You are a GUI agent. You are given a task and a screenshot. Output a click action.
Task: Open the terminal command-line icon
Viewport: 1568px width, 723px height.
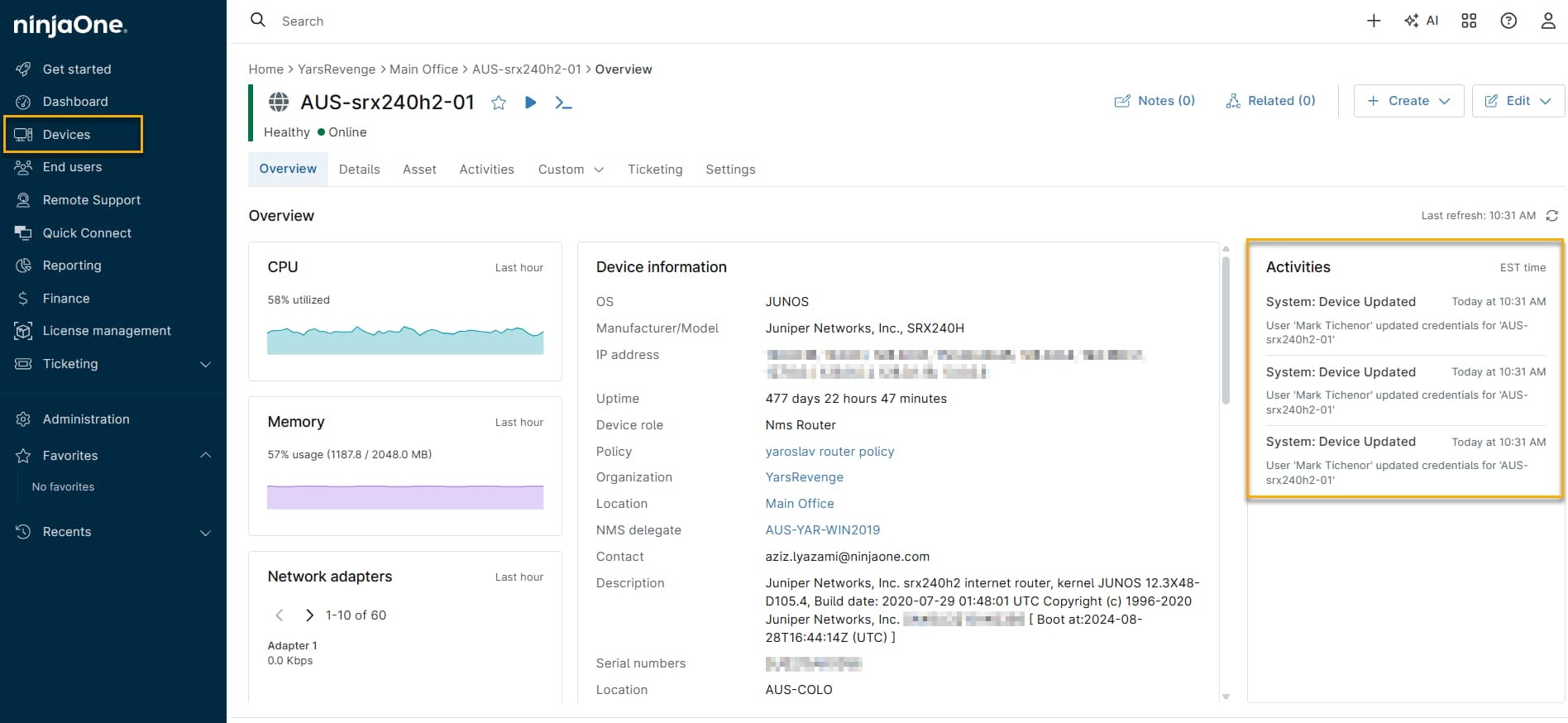tap(563, 103)
